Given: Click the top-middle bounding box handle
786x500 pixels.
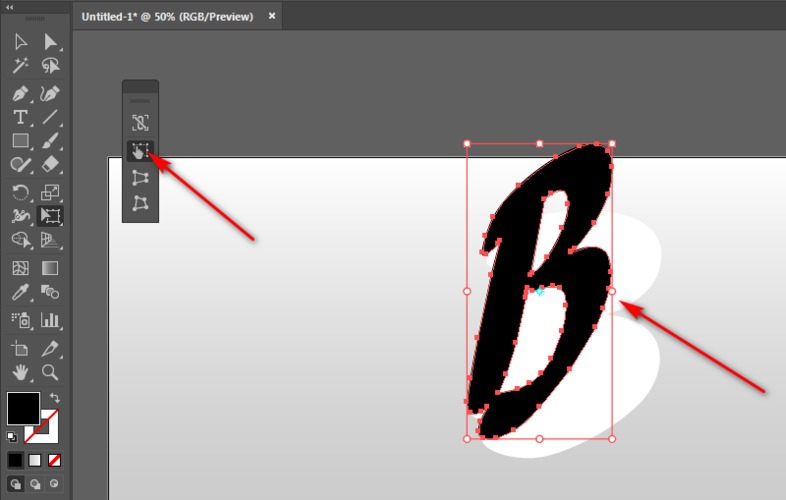Looking at the screenshot, I should pyautogui.click(x=539, y=143).
